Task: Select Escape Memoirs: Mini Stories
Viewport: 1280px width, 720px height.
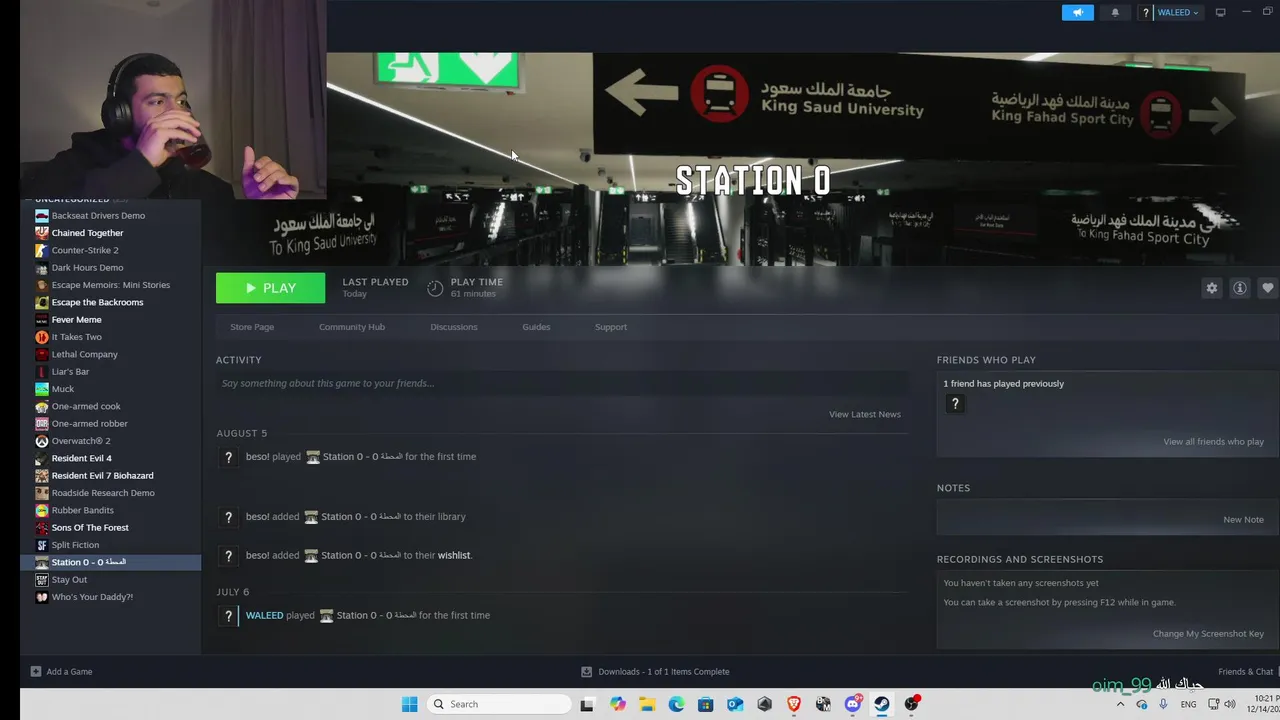Action: [110, 285]
